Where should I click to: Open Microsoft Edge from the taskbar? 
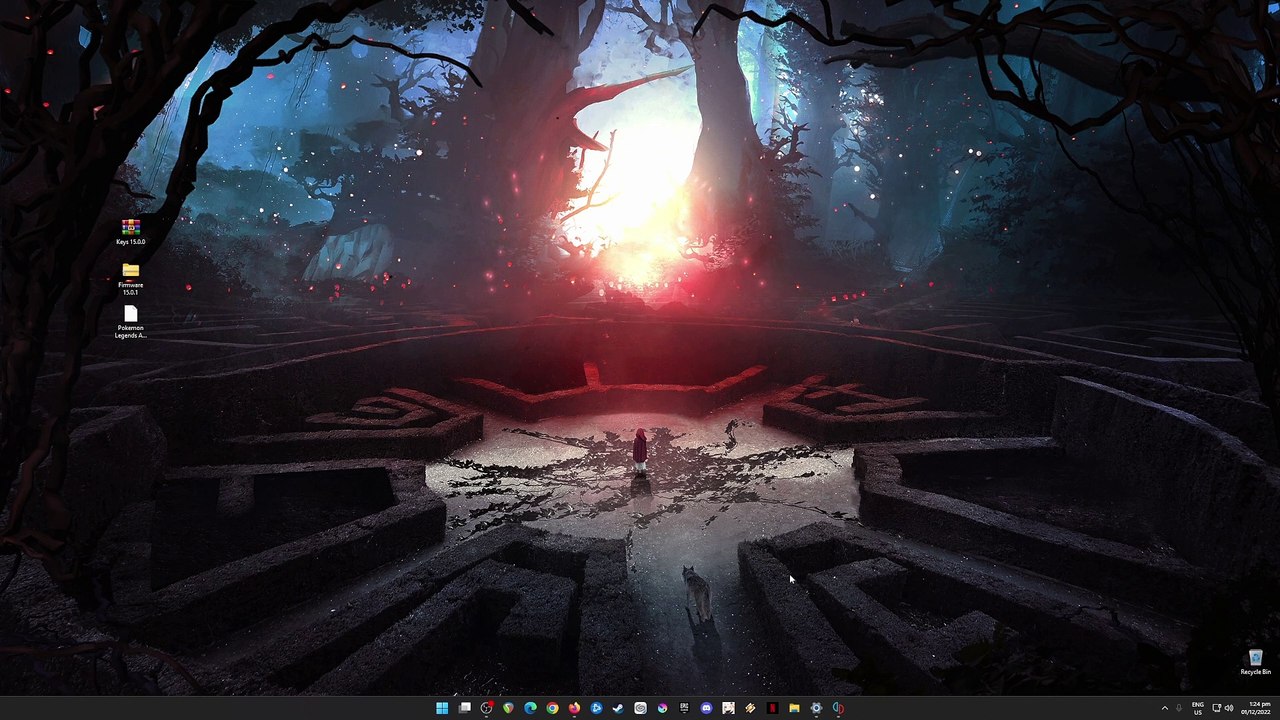(530, 708)
